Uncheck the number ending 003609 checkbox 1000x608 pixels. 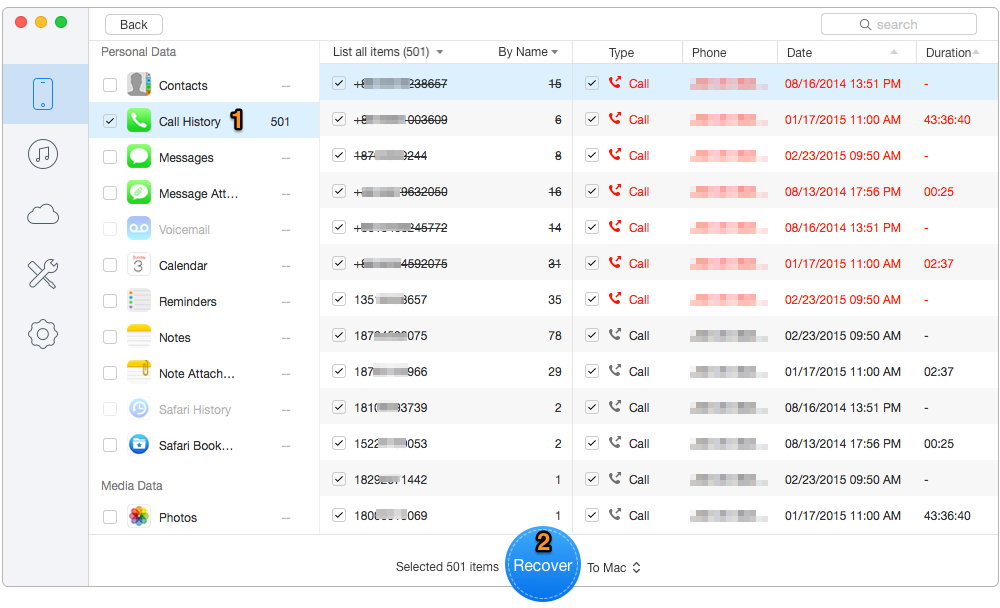coord(339,119)
